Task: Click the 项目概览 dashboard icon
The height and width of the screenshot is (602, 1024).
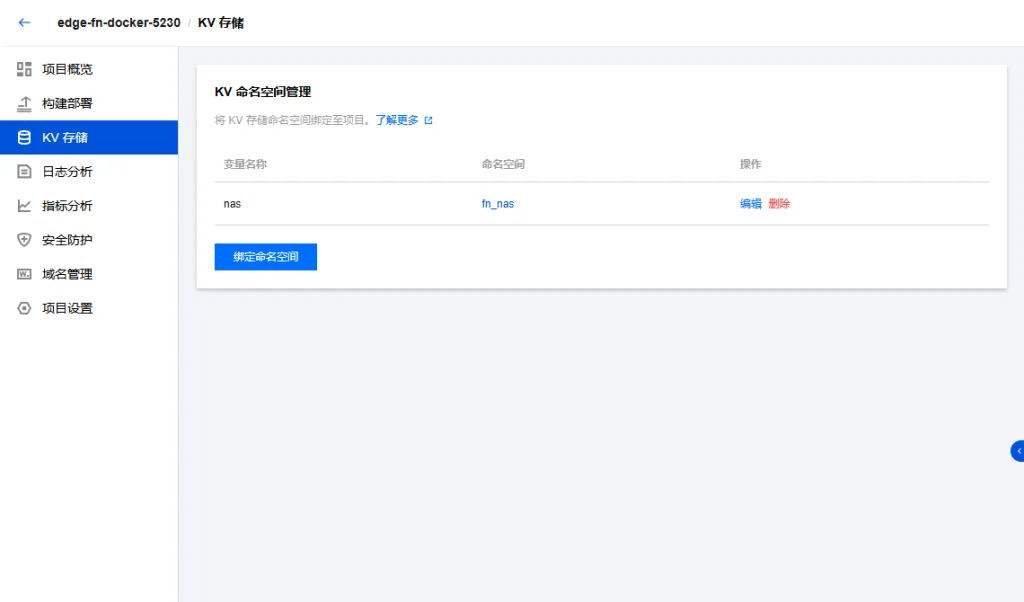Action: 25,69
